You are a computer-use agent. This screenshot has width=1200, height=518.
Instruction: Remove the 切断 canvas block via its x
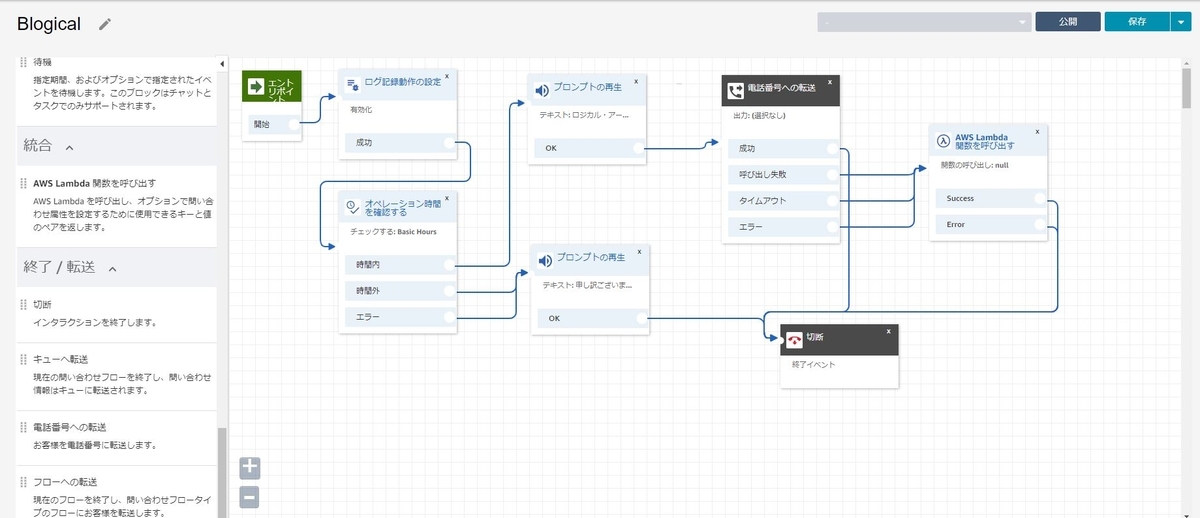889,331
